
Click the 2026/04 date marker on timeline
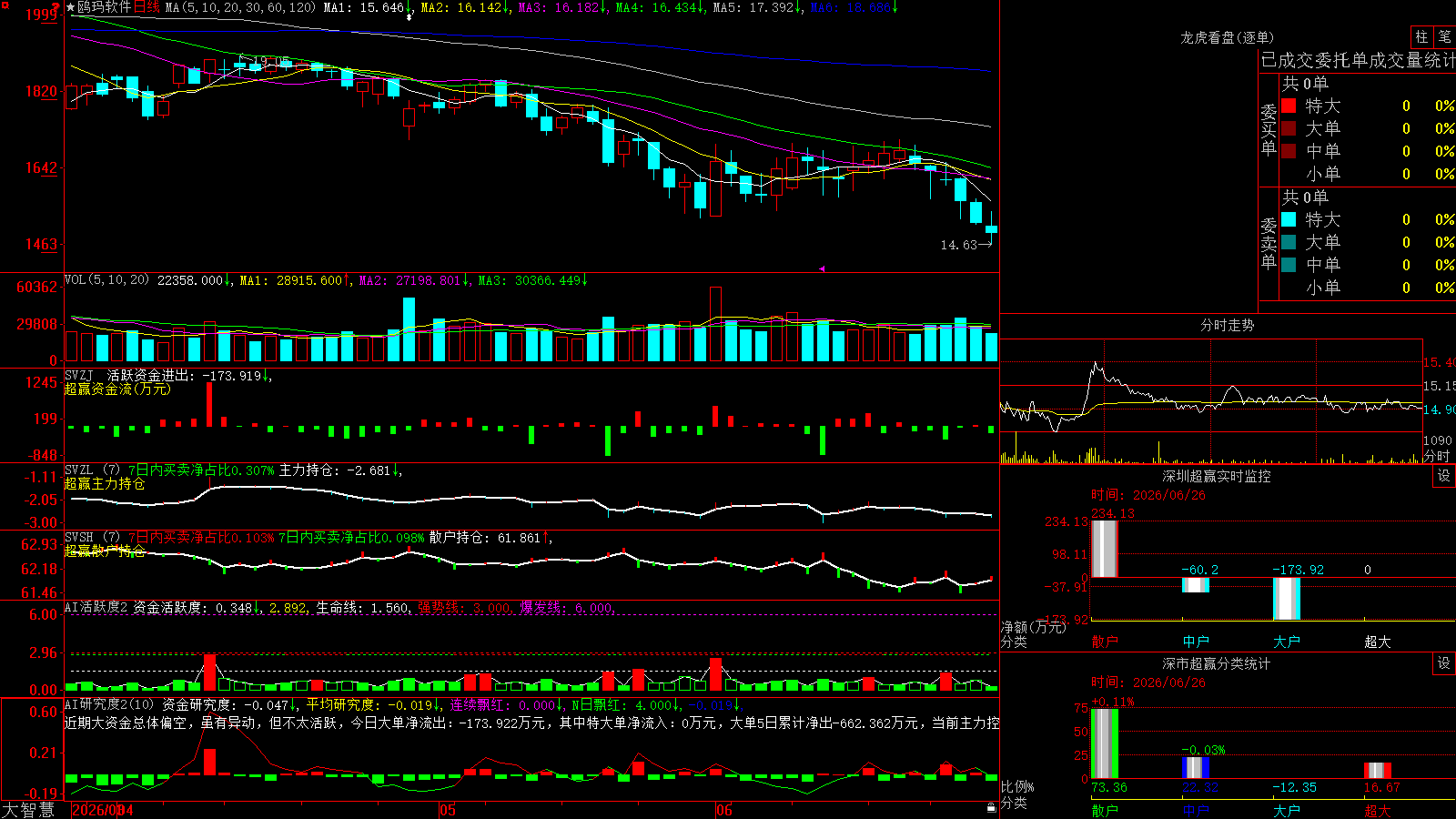point(102,810)
